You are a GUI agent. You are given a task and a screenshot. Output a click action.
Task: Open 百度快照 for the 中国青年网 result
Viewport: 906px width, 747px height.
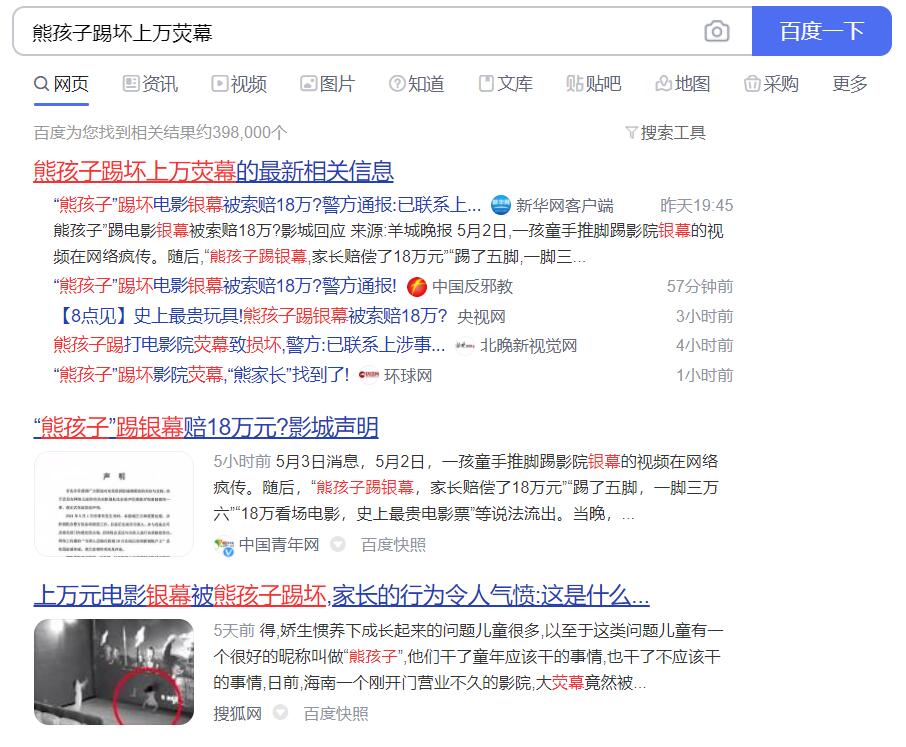[393, 545]
